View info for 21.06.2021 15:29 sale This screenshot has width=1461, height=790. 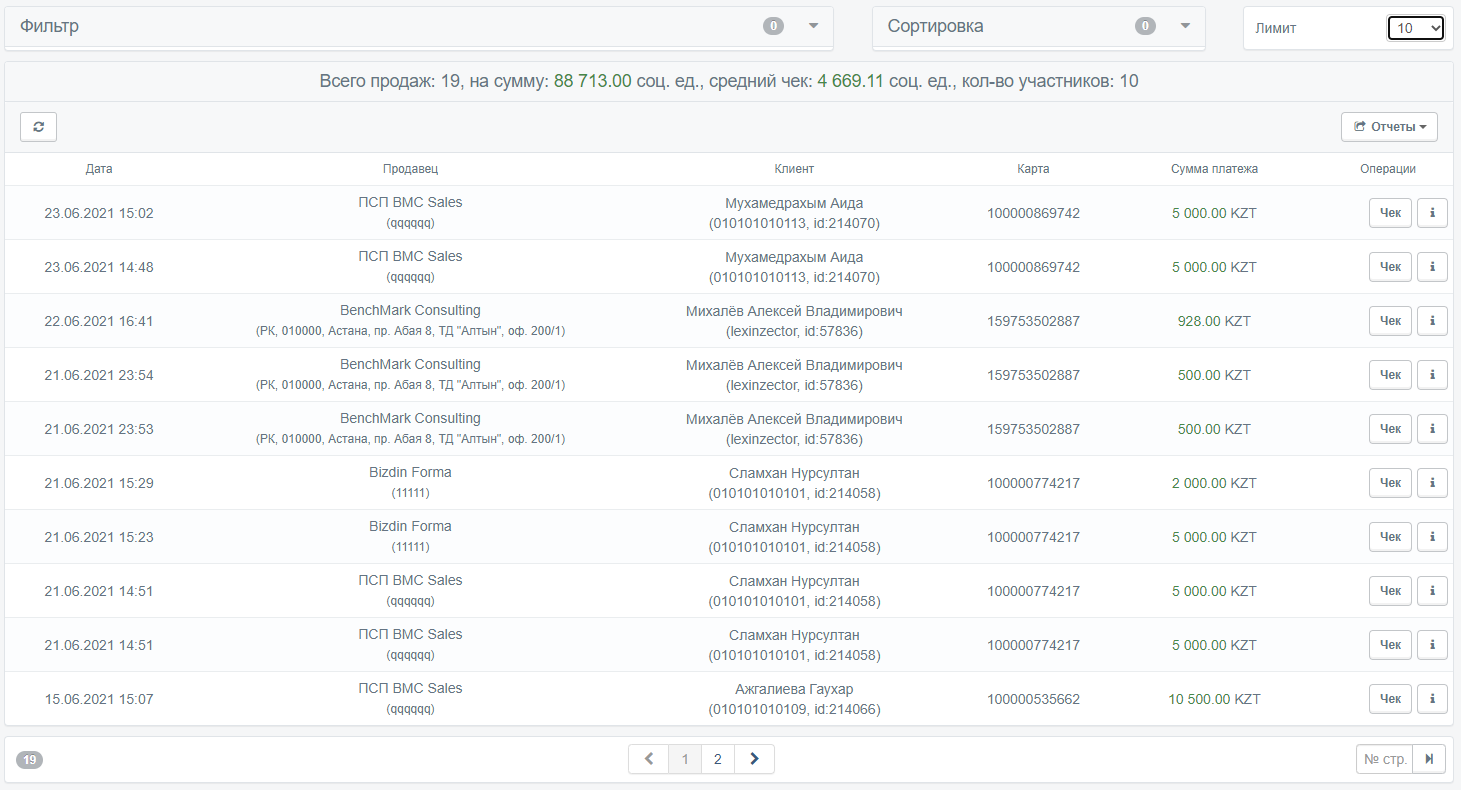point(1432,483)
